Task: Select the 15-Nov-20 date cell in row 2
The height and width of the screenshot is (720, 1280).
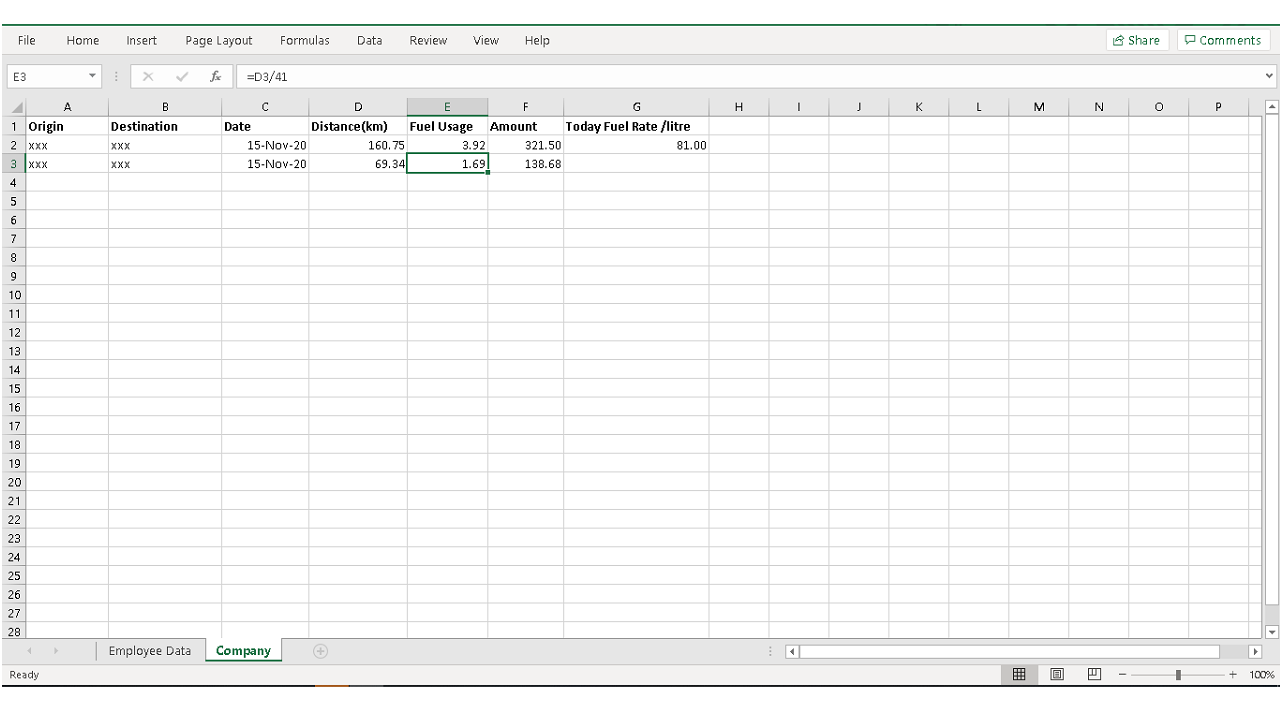Action: [265, 145]
